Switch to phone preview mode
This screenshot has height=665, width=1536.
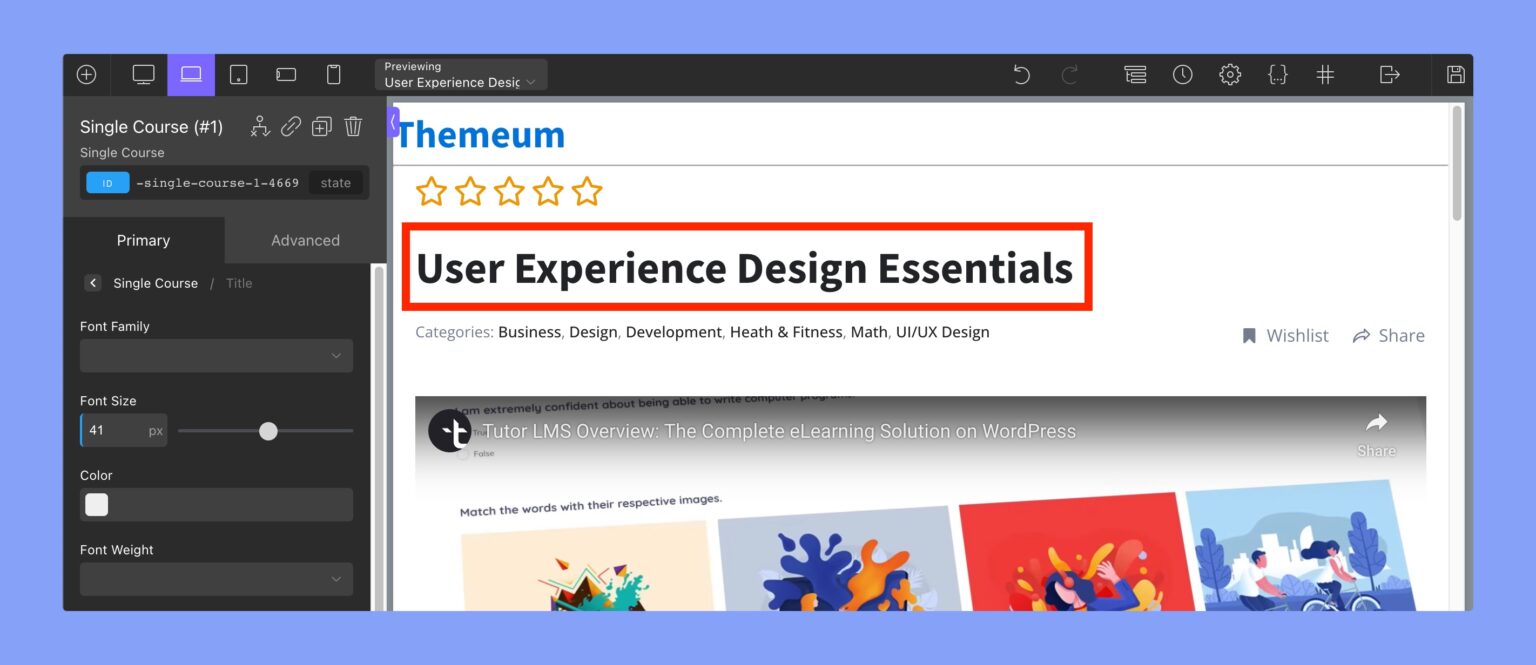point(333,74)
